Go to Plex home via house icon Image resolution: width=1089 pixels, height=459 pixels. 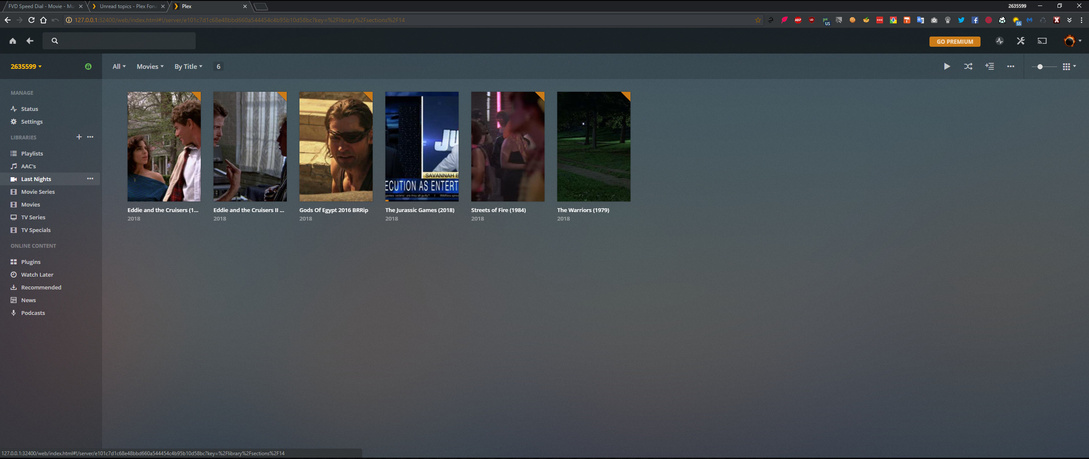coord(13,41)
